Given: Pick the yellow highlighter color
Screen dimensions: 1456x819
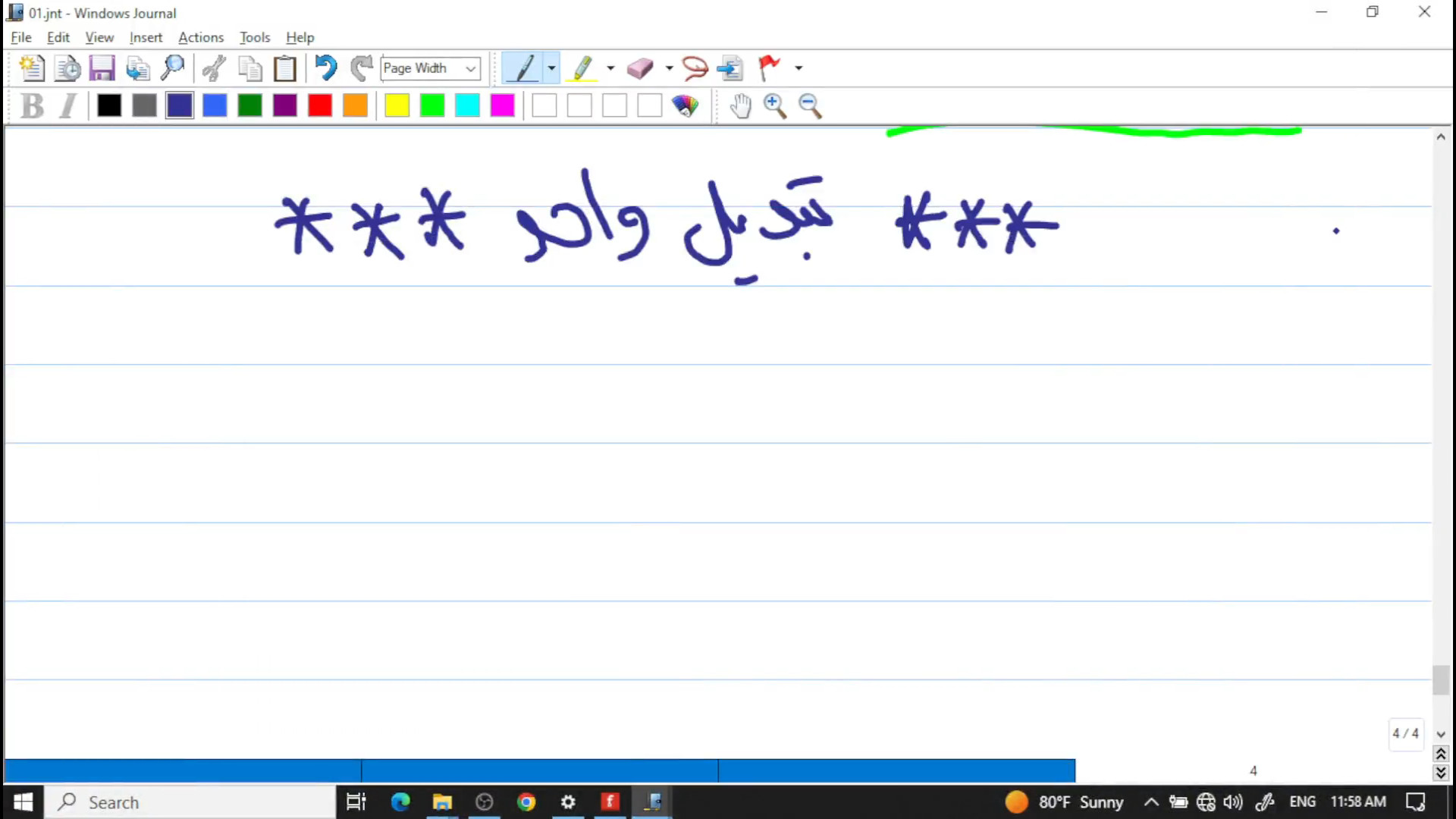Looking at the screenshot, I should 397,105.
